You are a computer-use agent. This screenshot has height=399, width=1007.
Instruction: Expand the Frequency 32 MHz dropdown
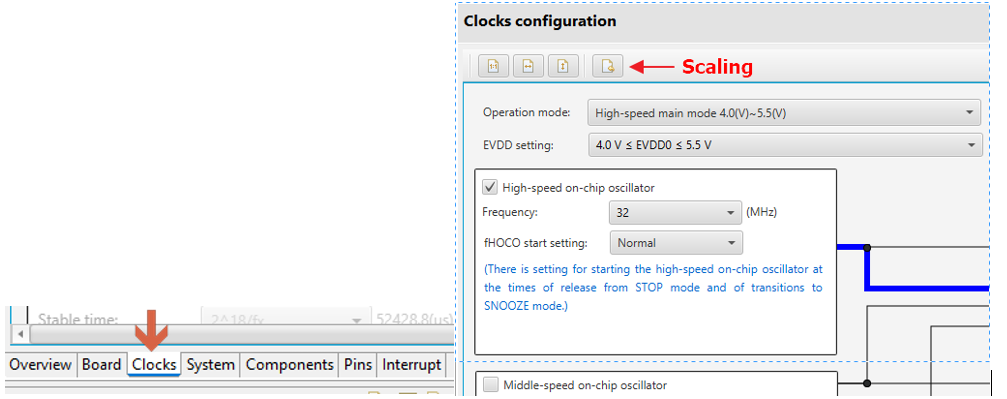675,212
